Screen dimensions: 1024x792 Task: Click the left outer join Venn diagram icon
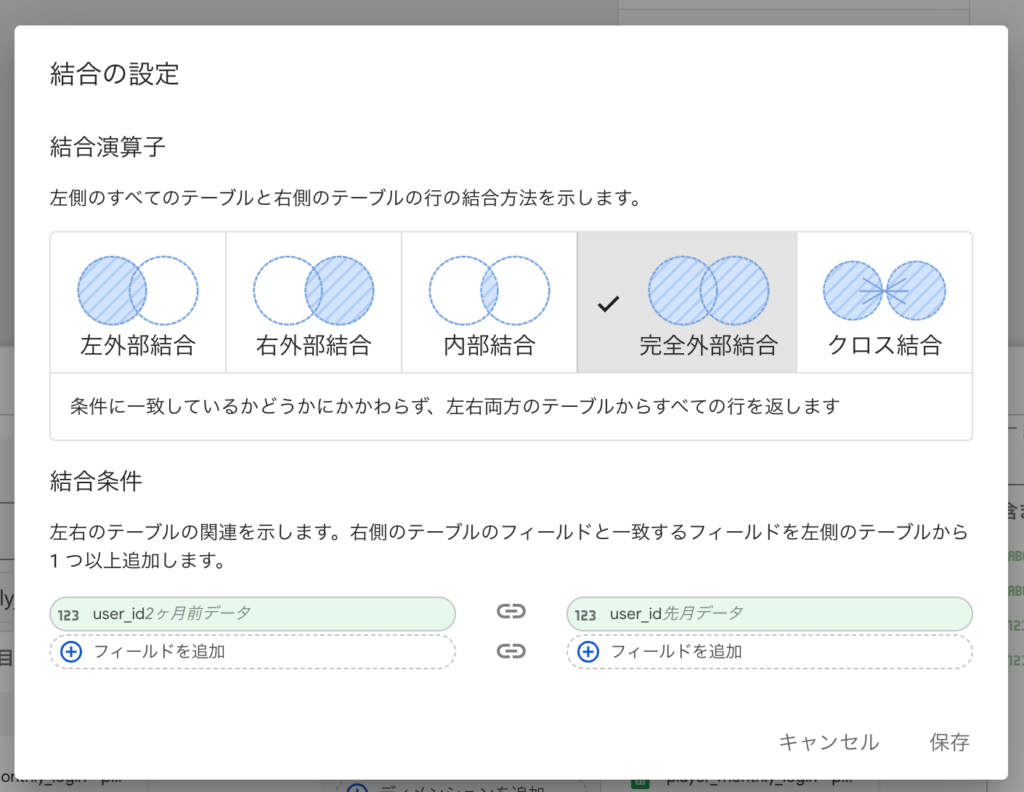tap(138, 291)
